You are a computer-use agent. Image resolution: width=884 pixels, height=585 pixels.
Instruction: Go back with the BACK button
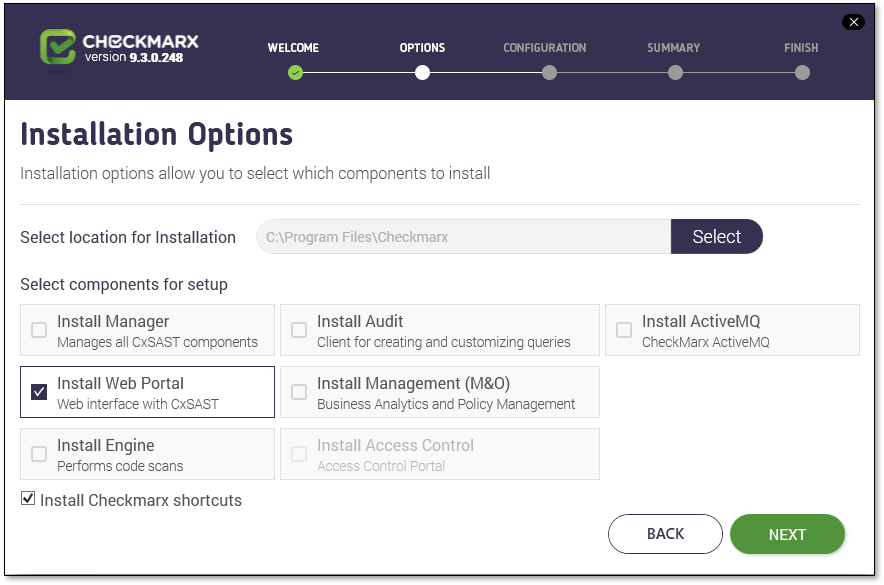(665, 534)
